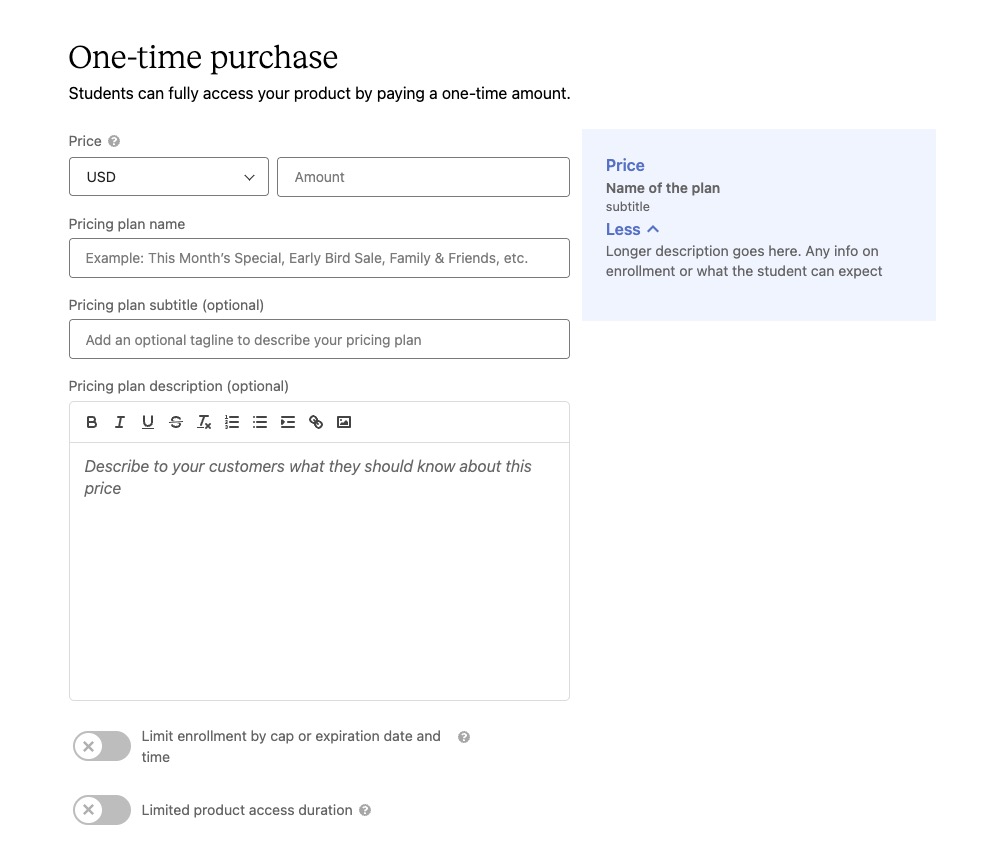
Task: Underline text in the description editor
Action: 148,422
